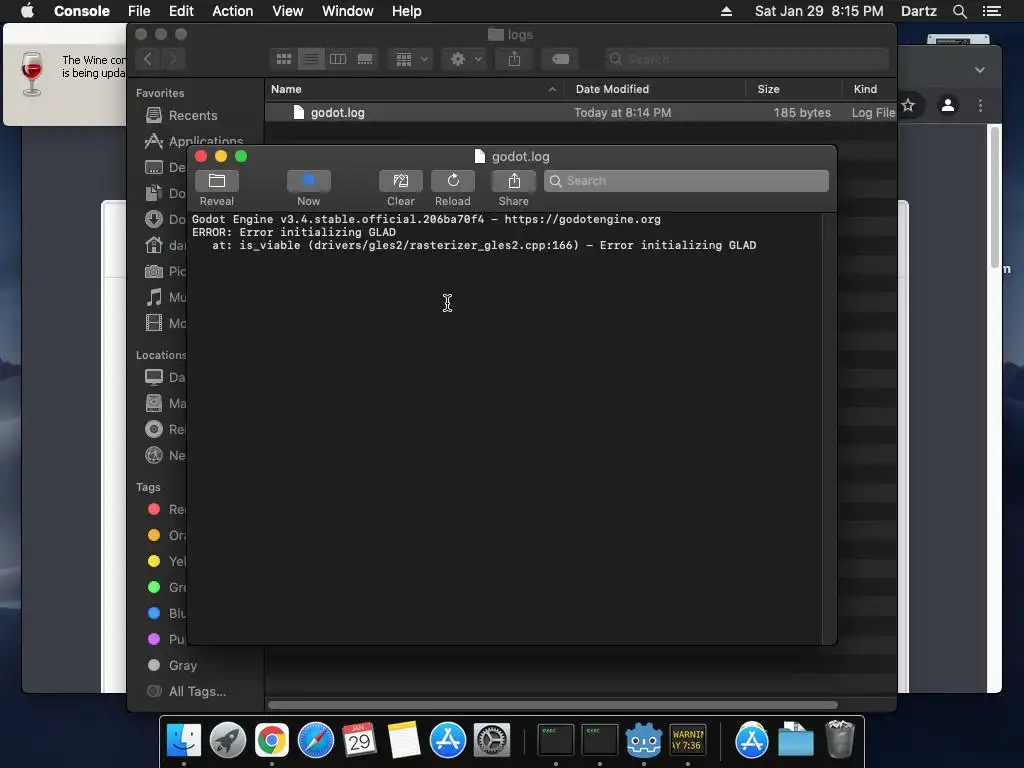Image resolution: width=1024 pixels, height=768 pixels.
Task: Sort Finder list by Date Modified
Action: click(655, 89)
